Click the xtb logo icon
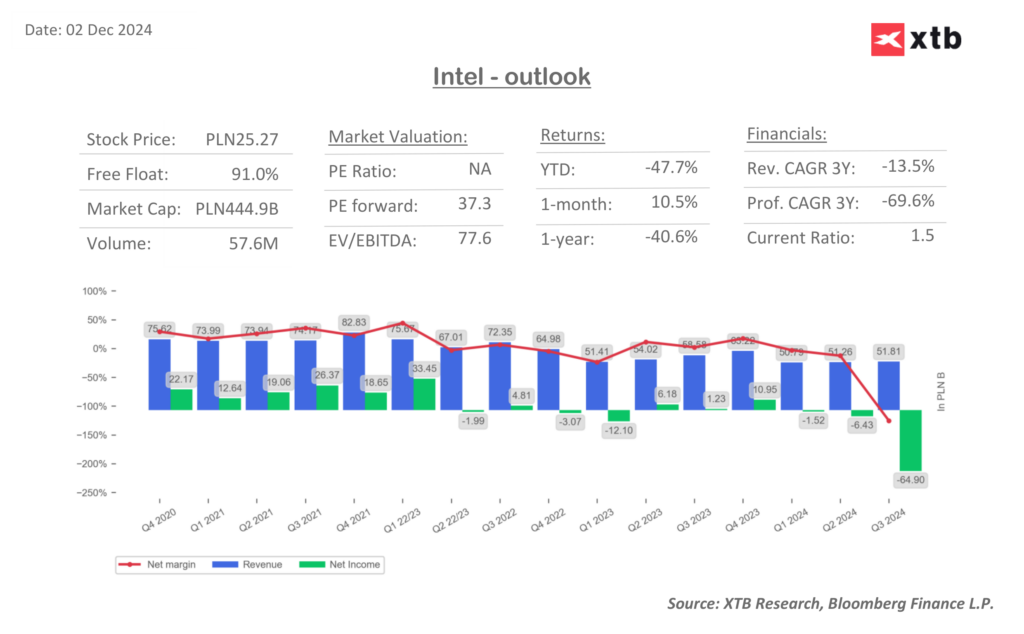 [x=888, y=40]
